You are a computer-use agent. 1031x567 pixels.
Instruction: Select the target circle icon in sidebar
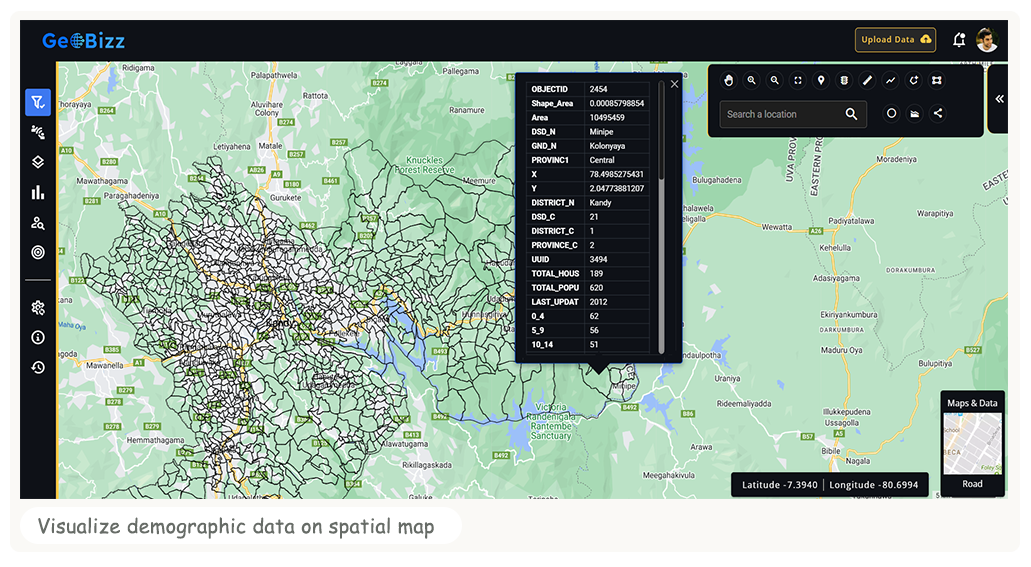coord(38,253)
